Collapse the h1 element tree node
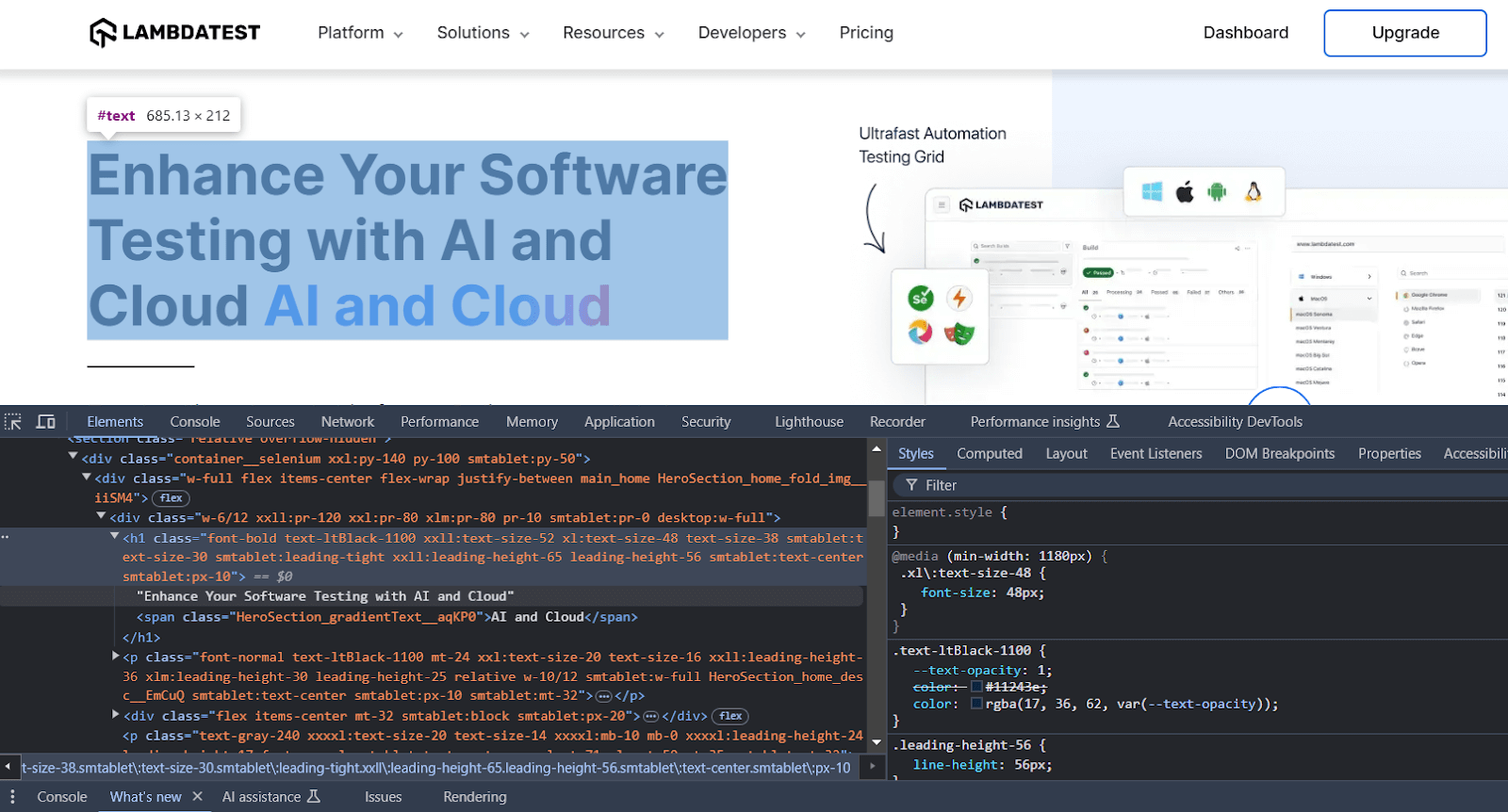 click(x=115, y=537)
